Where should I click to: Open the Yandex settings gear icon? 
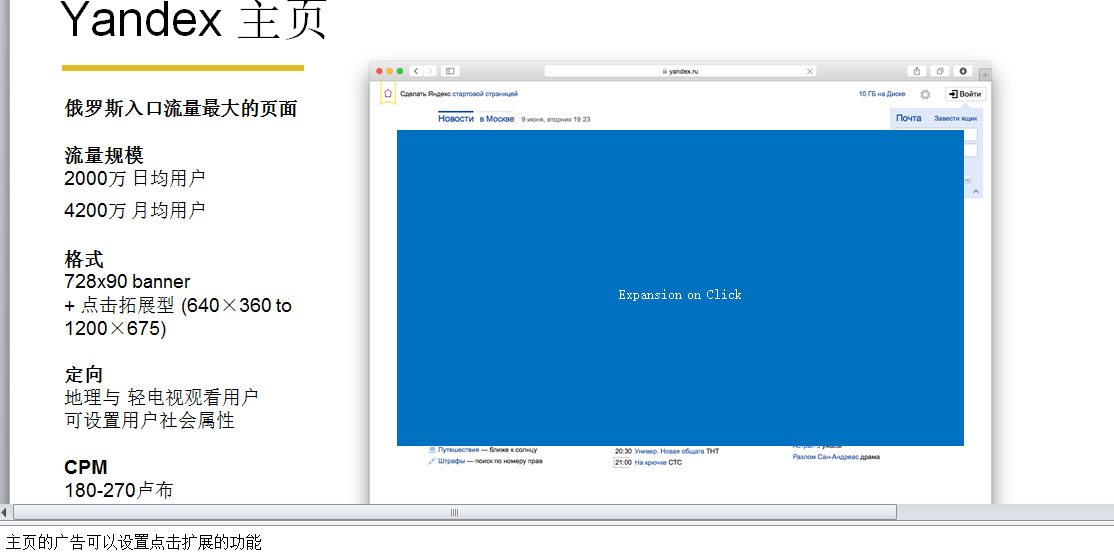(x=925, y=94)
